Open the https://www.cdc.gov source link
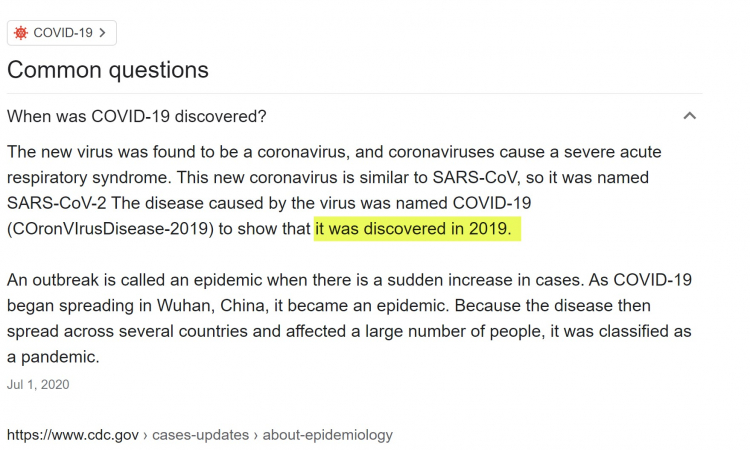The height and width of the screenshot is (450, 750). pyautogui.click(x=73, y=435)
